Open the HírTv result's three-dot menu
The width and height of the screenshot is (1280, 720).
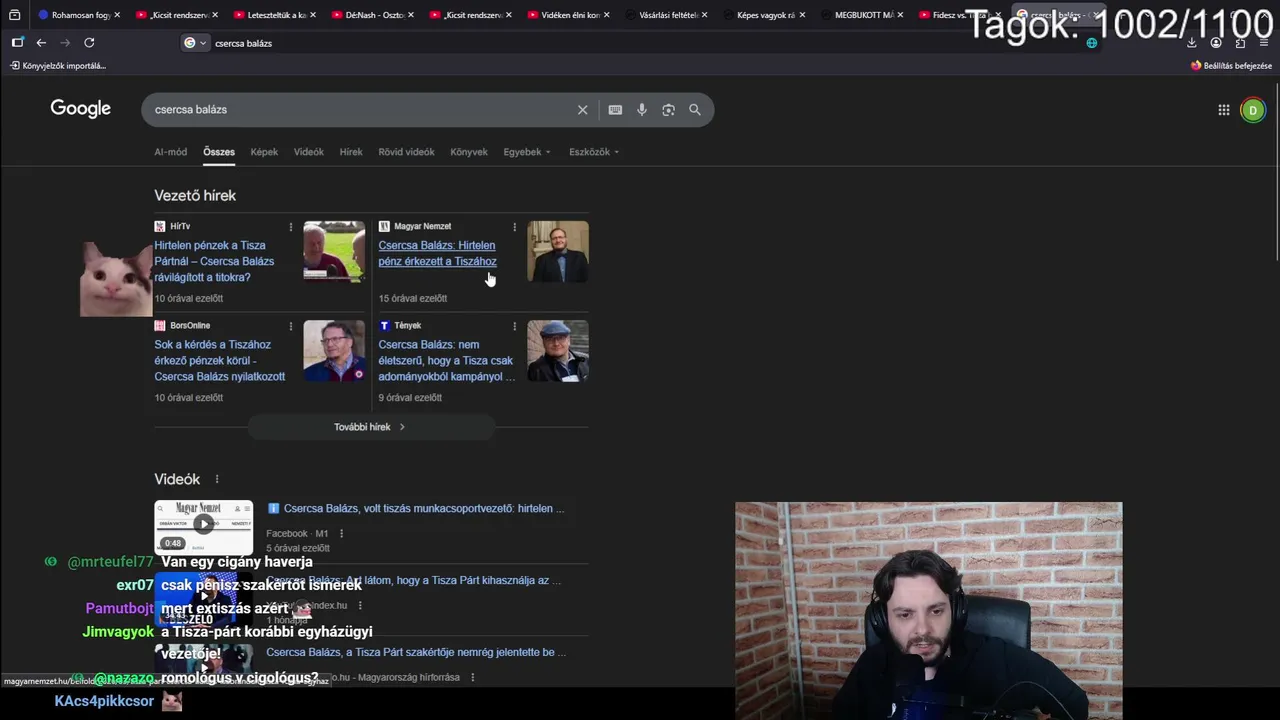[291, 227]
